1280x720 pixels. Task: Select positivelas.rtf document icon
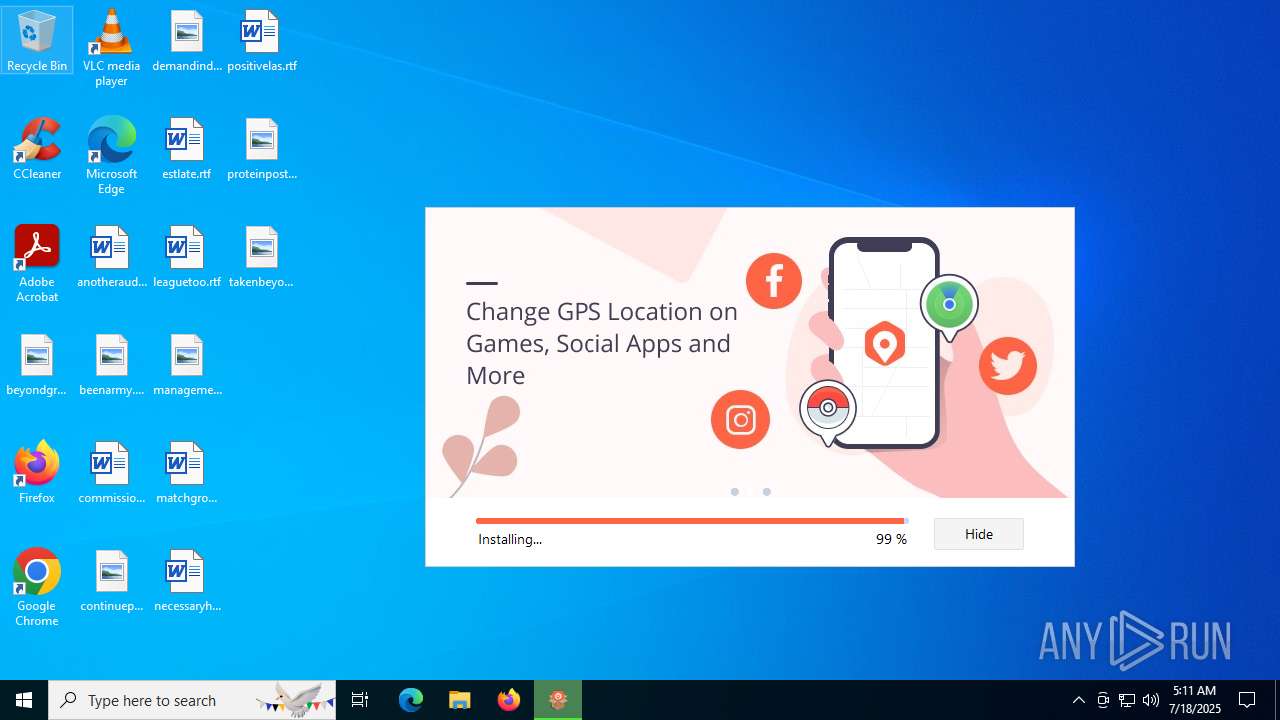[x=262, y=41]
